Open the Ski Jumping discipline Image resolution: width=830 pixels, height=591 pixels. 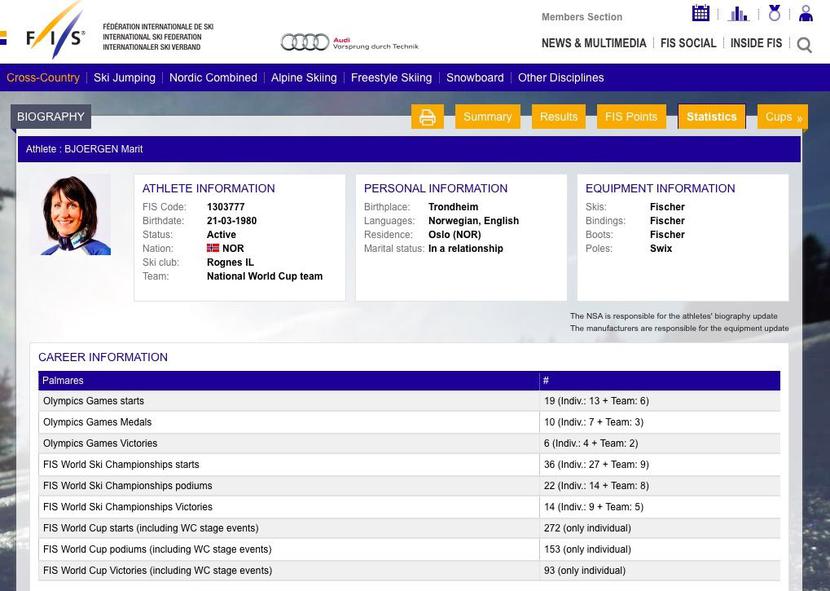pyautogui.click(x=124, y=78)
